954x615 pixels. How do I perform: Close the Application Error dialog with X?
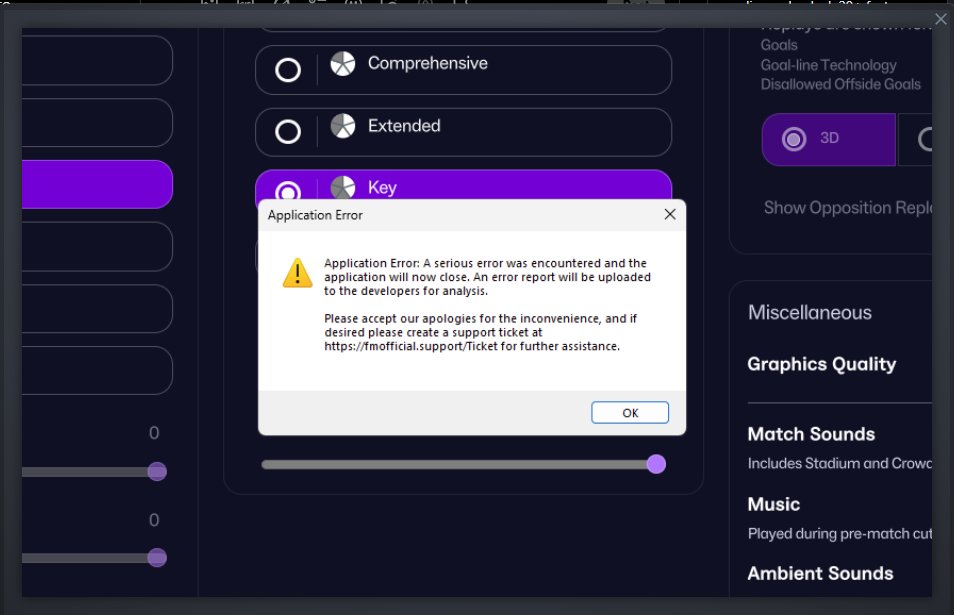click(x=670, y=214)
